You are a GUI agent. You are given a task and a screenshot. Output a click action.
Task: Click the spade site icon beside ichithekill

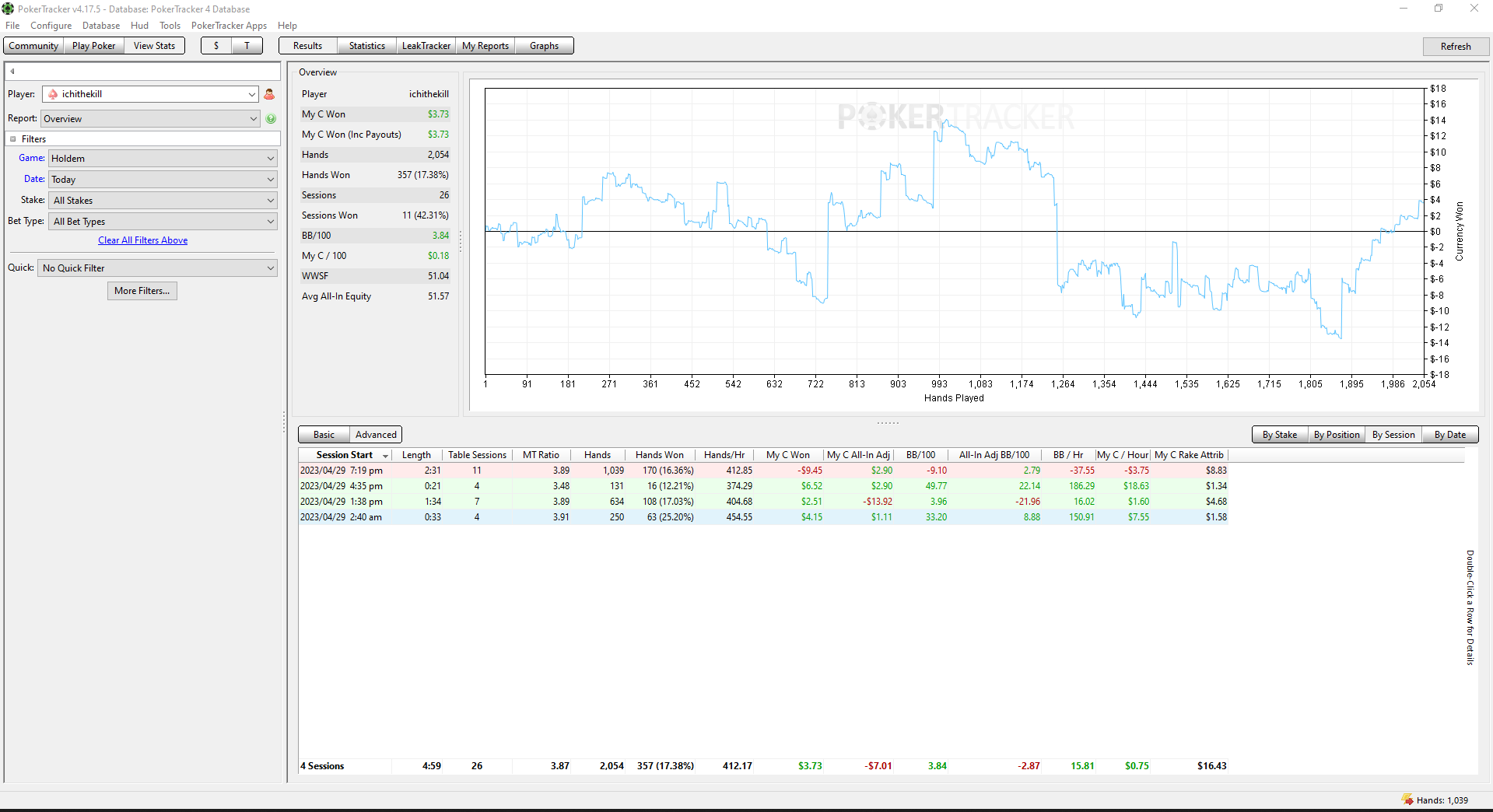53,94
